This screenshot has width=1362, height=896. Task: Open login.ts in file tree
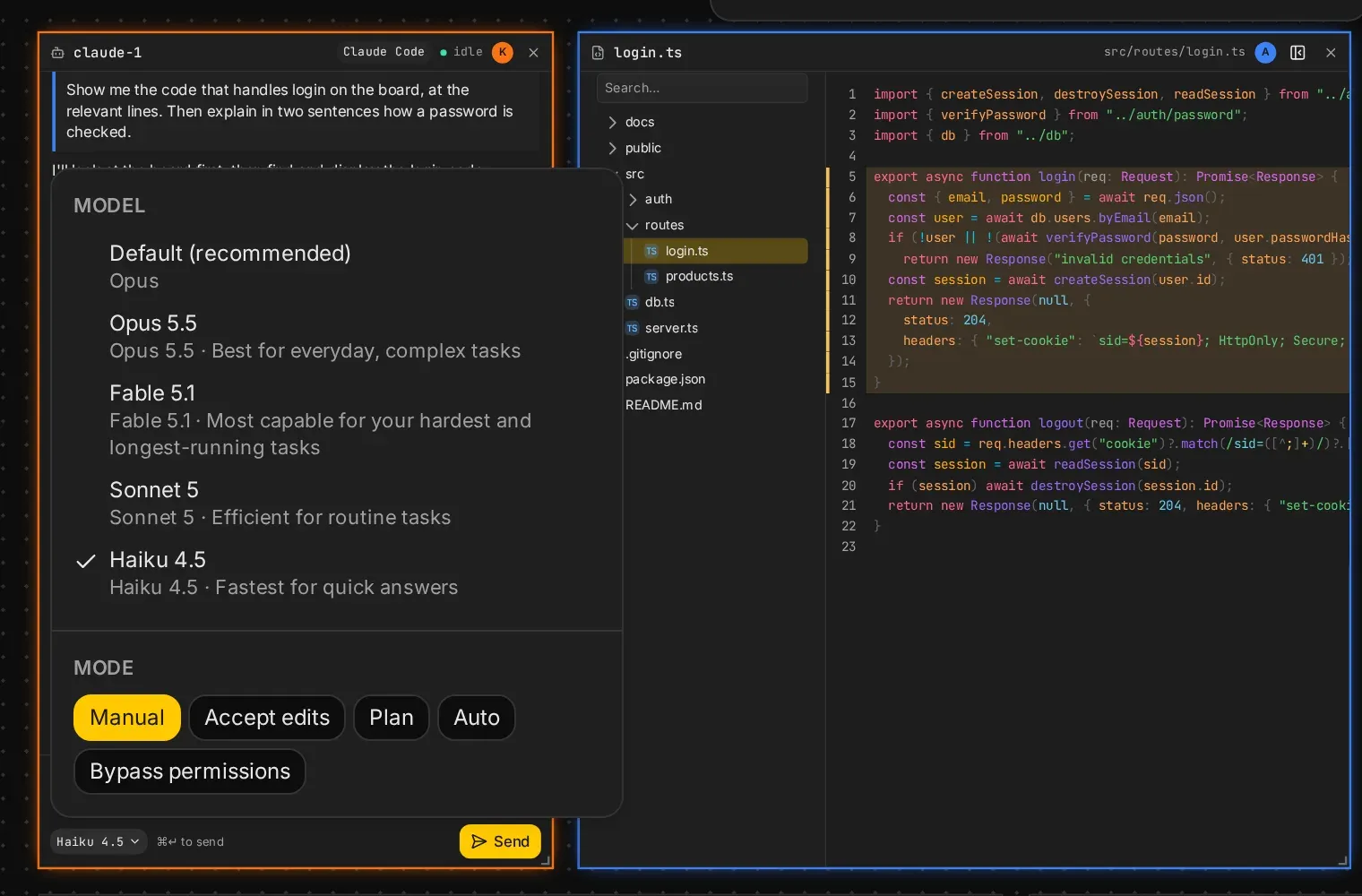click(717, 251)
